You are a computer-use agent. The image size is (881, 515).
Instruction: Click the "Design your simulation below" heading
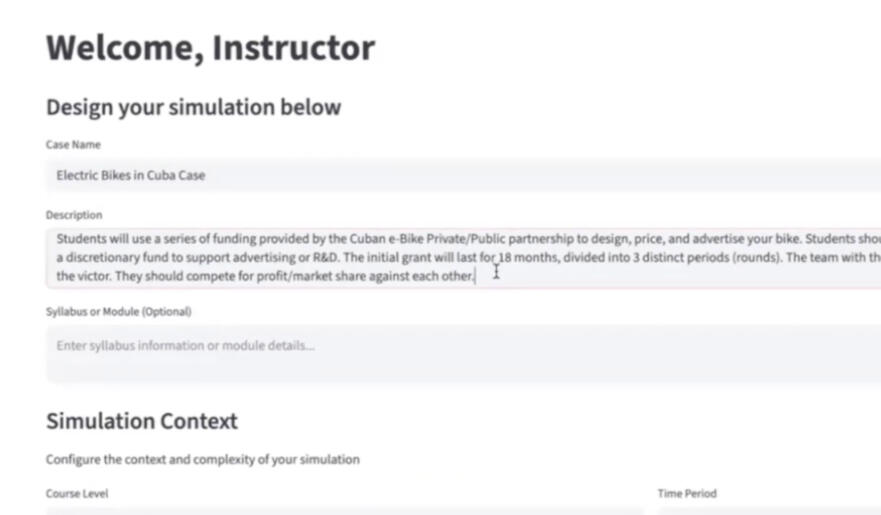pyautogui.click(x=193, y=107)
